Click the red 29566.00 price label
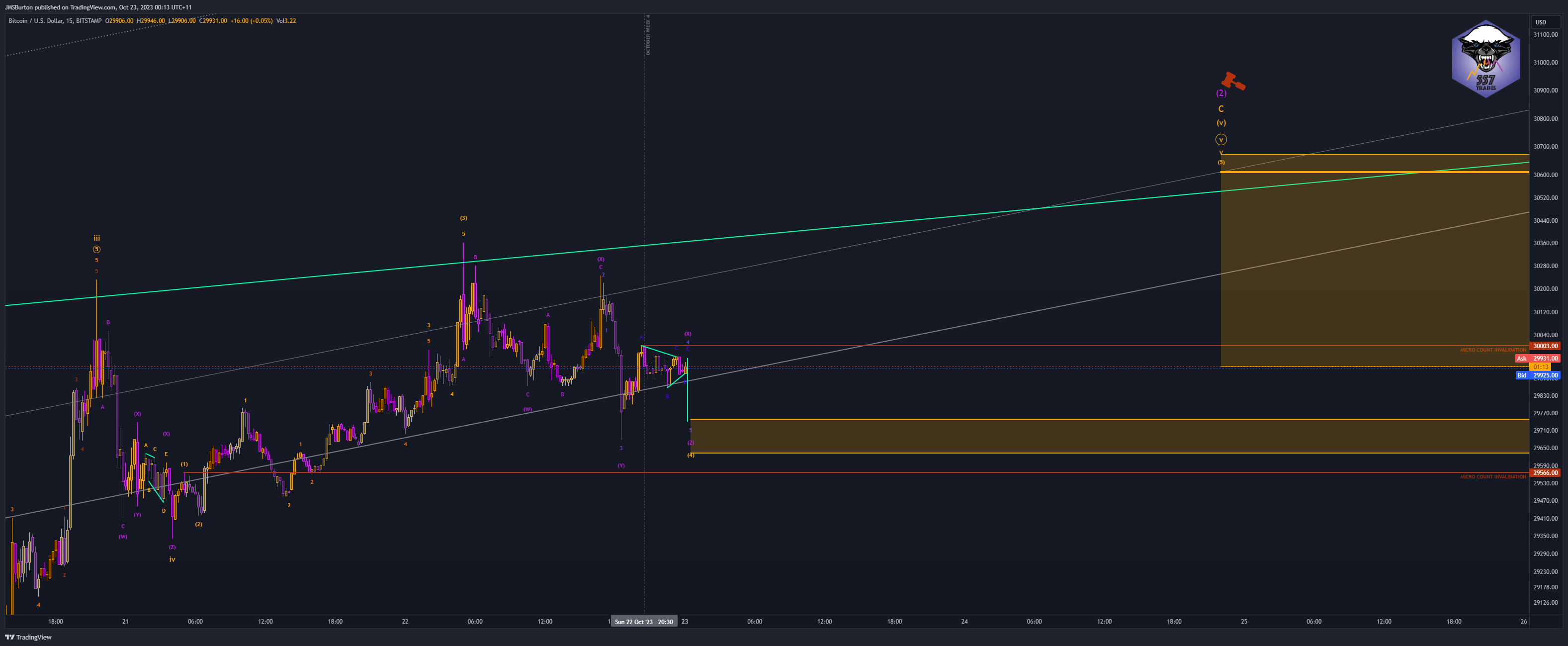The width and height of the screenshot is (1568, 646). 1545,472
